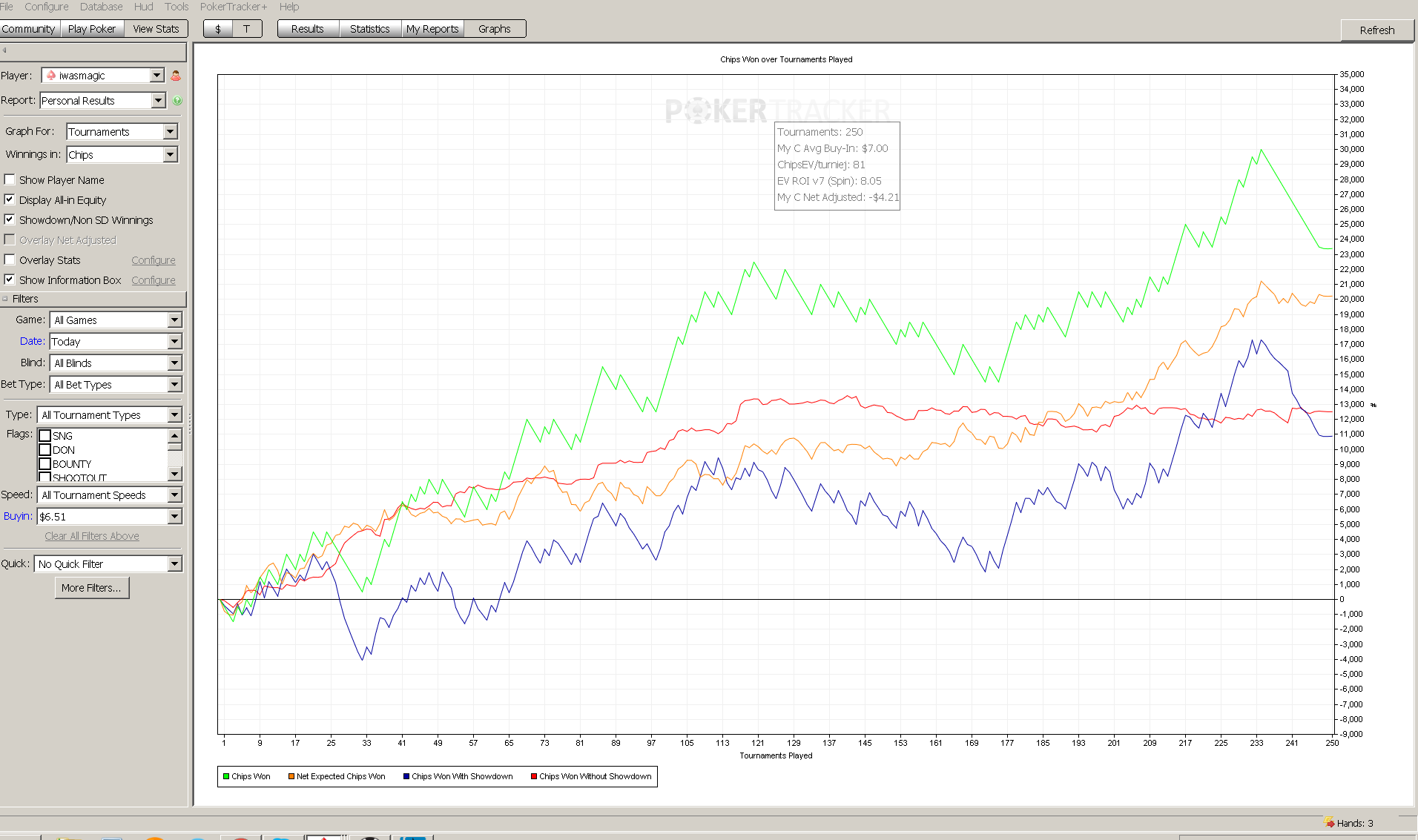Open the PokerTracker+ menu
Image resolution: width=1418 pixels, height=840 pixels.
click(234, 7)
